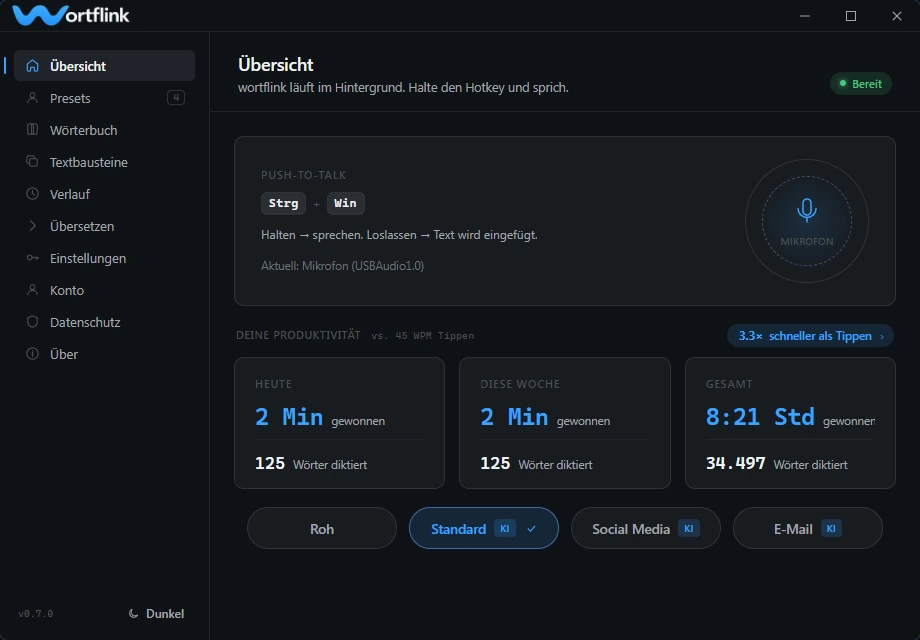Show the Verlauf history page
Image resolution: width=920 pixels, height=640 pixels.
point(104,194)
